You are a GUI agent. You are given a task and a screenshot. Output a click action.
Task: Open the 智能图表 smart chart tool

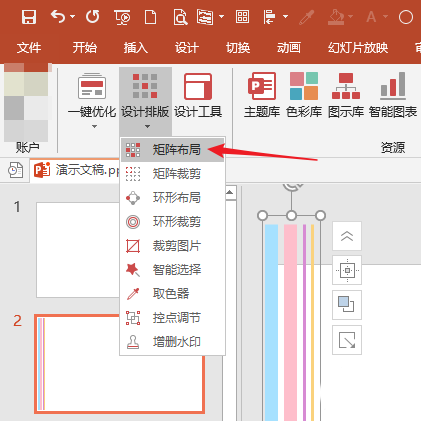click(393, 96)
